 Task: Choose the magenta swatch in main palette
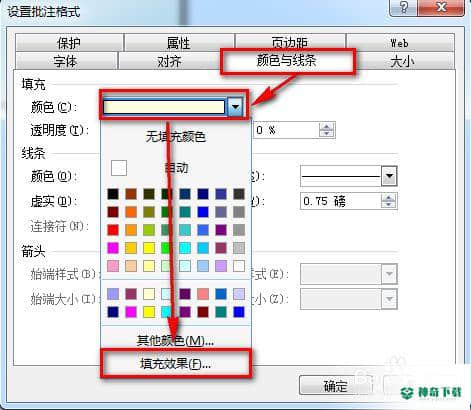113,248
